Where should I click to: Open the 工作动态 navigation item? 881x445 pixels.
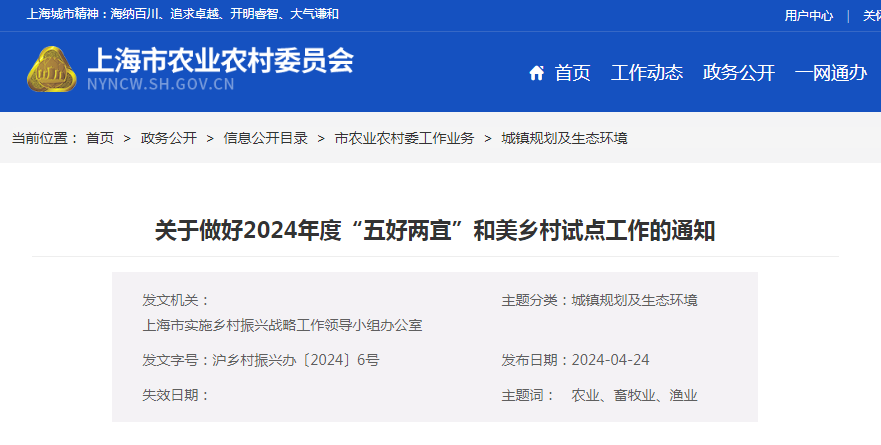647,73
